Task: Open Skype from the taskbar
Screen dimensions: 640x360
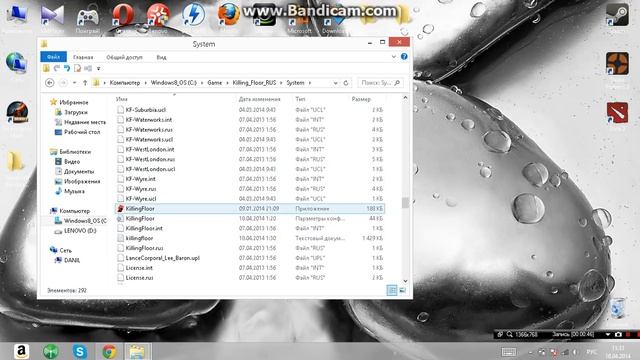Action: (80, 351)
